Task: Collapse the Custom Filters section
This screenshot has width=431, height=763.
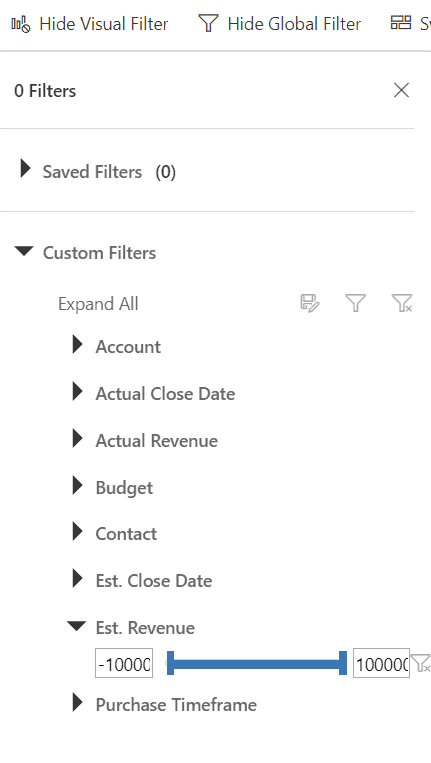Action: (24, 251)
